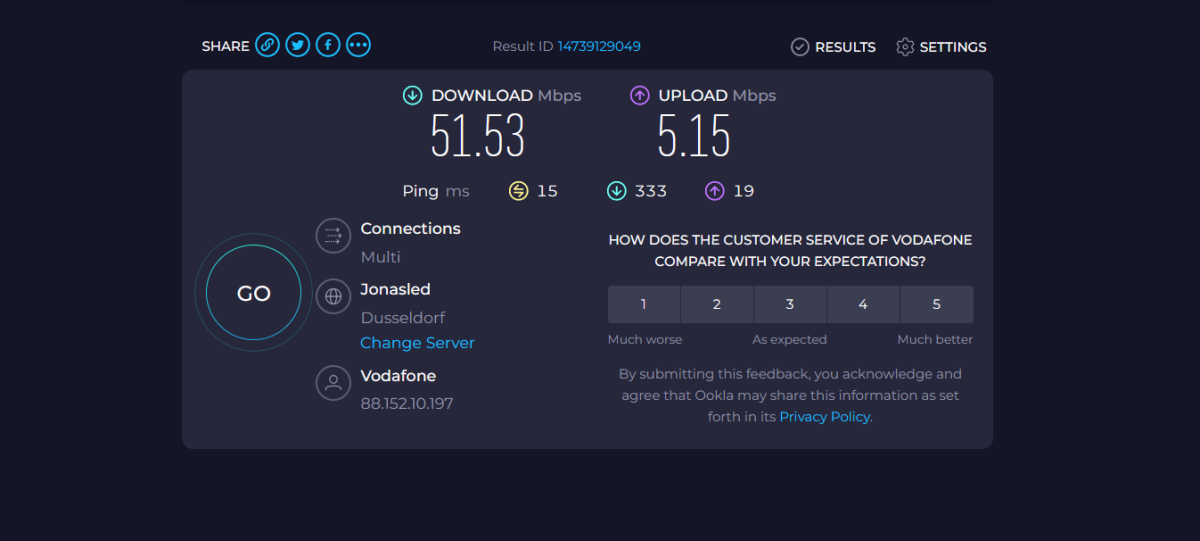The height and width of the screenshot is (541, 1200).
Task: Click the upload speed value 5.15
Action: (694, 137)
